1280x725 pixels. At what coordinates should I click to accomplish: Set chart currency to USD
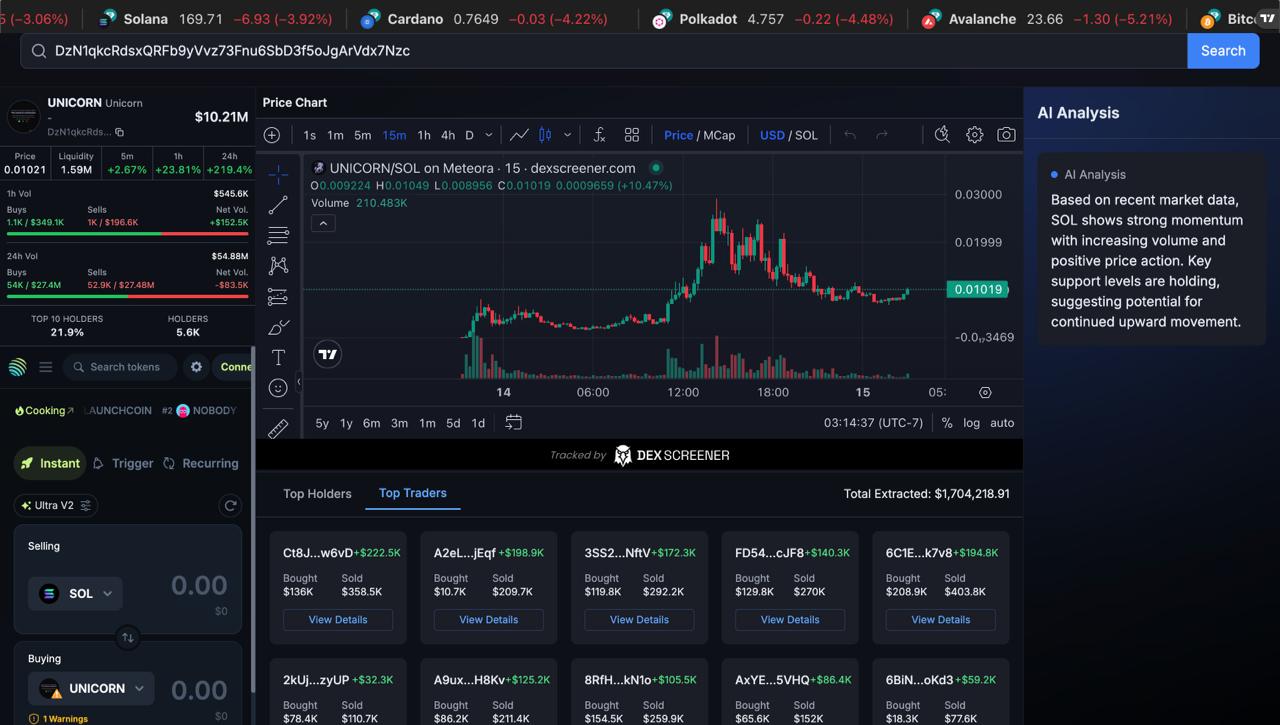point(772,135)
